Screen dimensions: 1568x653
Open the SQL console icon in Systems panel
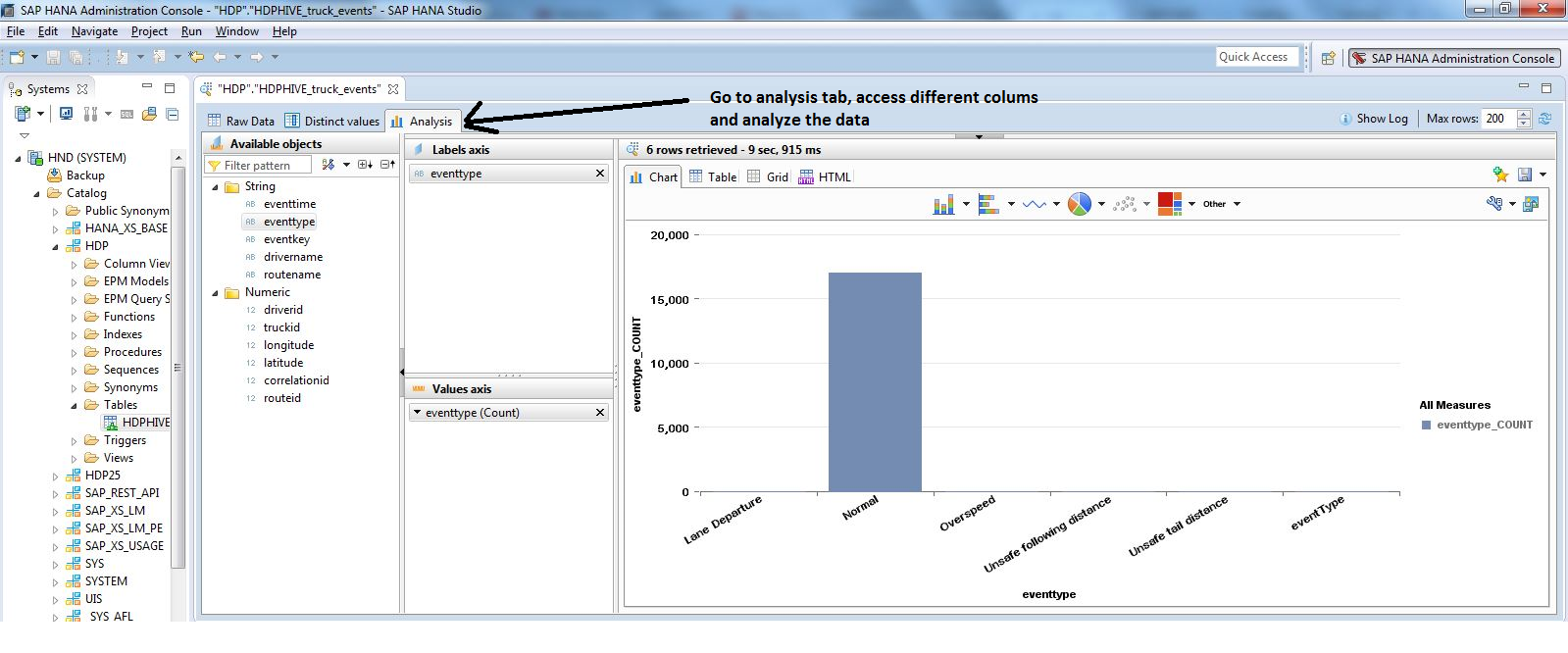tap(126, 114)
